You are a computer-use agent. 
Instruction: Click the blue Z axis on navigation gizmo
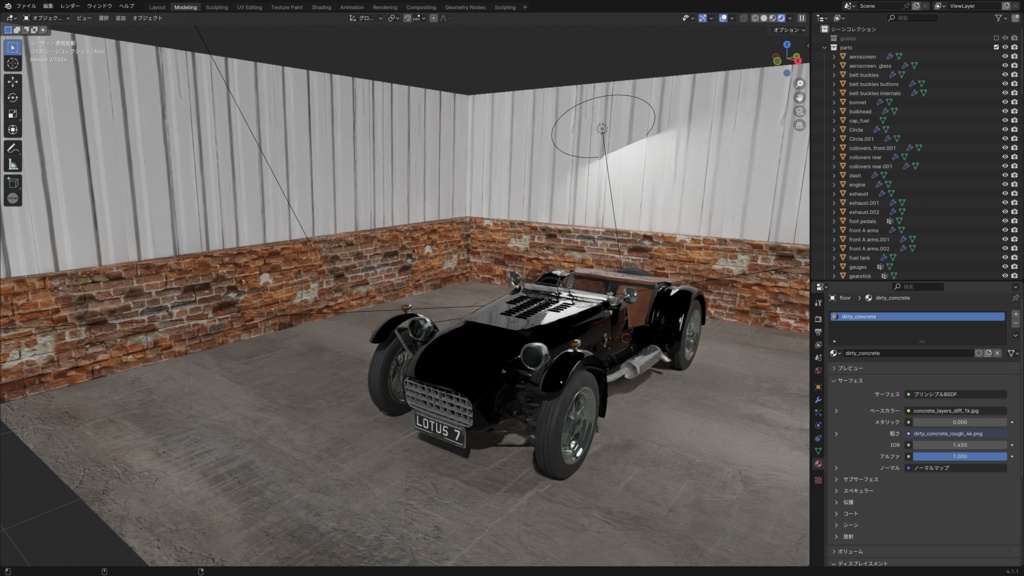pyautogui.click(x=787, y=44)
